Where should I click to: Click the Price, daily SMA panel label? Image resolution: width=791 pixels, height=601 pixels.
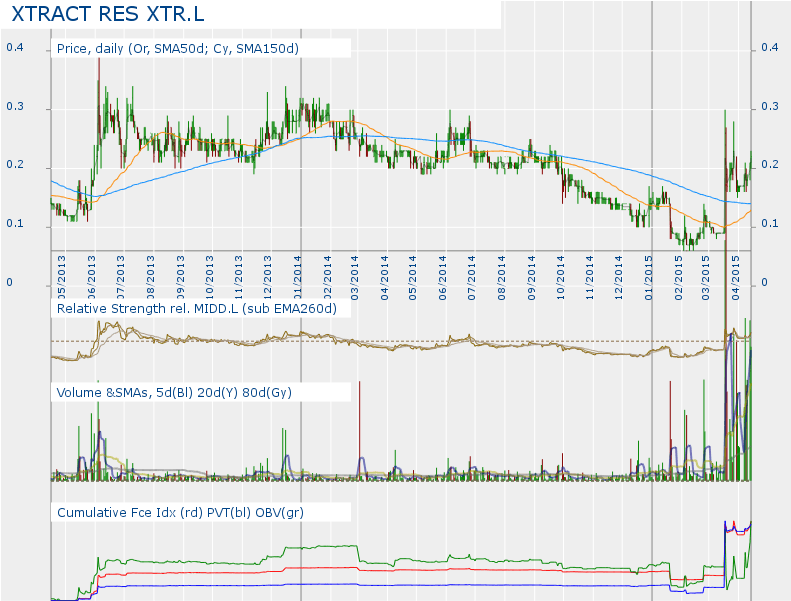click(x=178, y=48)
